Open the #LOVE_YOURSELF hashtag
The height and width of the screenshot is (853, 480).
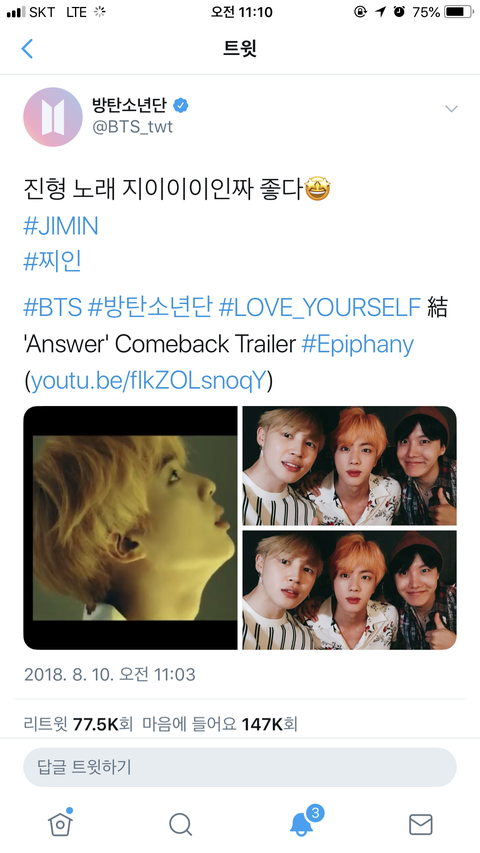320,307
